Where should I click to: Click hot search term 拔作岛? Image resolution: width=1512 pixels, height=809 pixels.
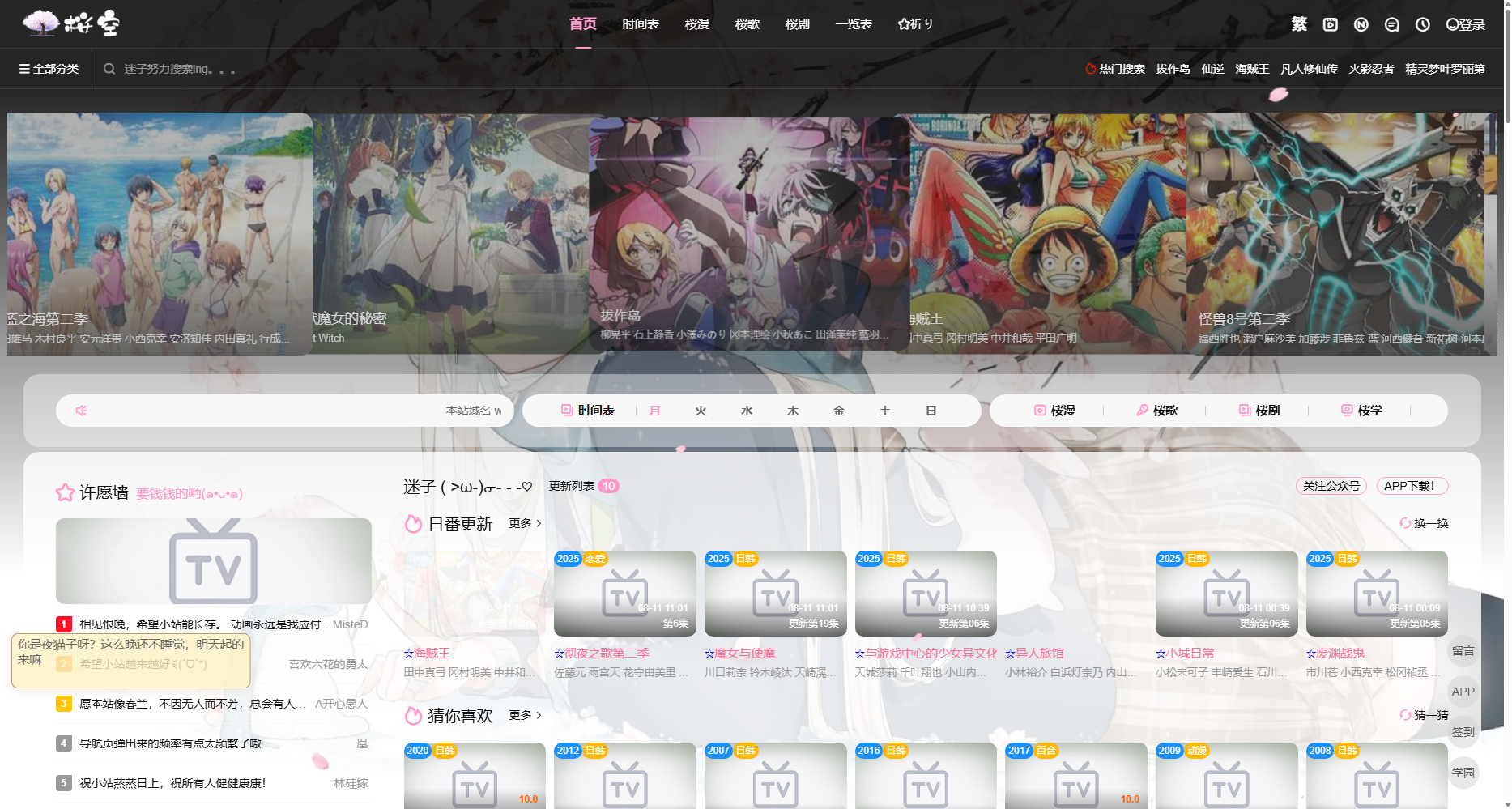pyautogui.click(x=1173, y=69)
